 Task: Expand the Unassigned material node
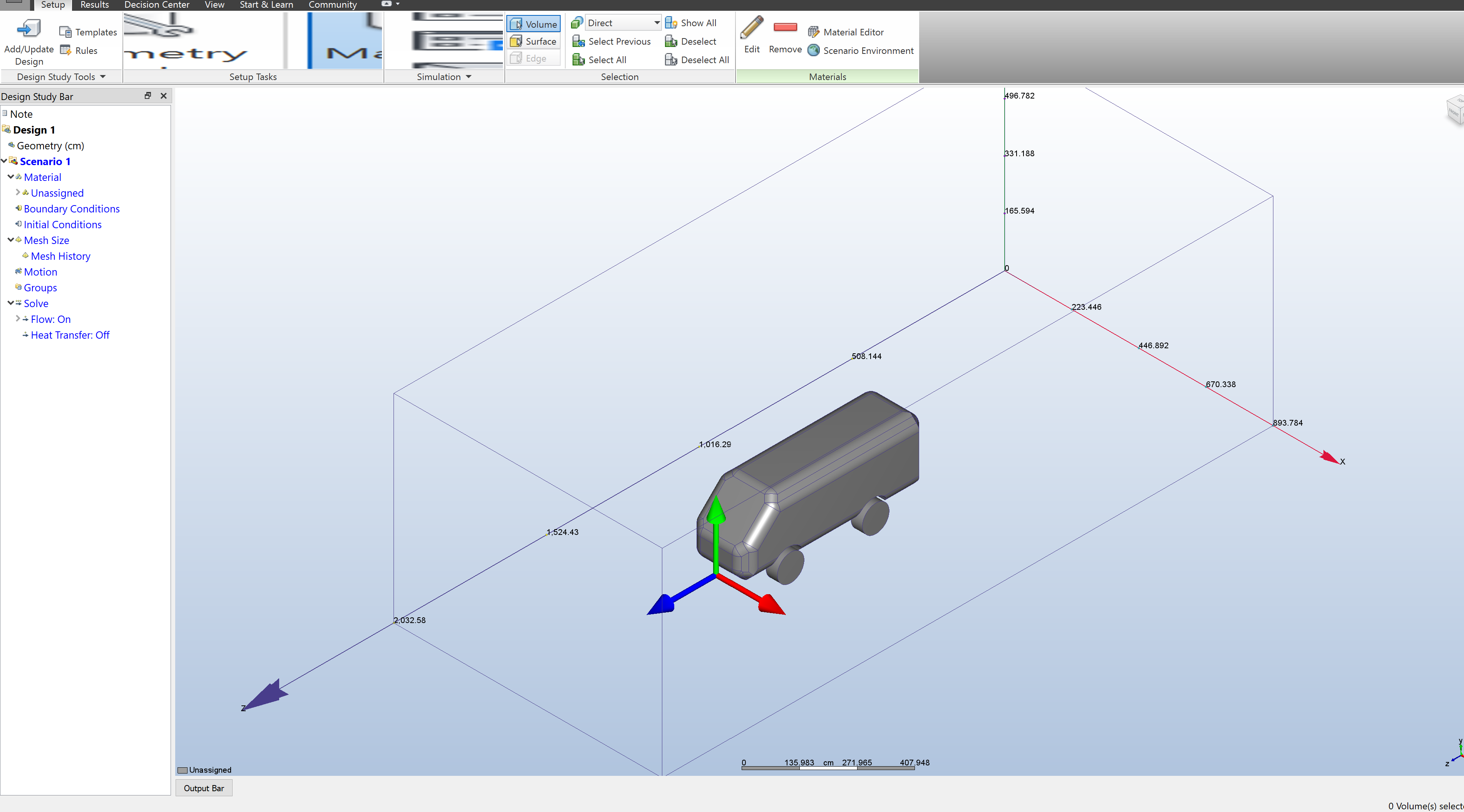(18, 192)
